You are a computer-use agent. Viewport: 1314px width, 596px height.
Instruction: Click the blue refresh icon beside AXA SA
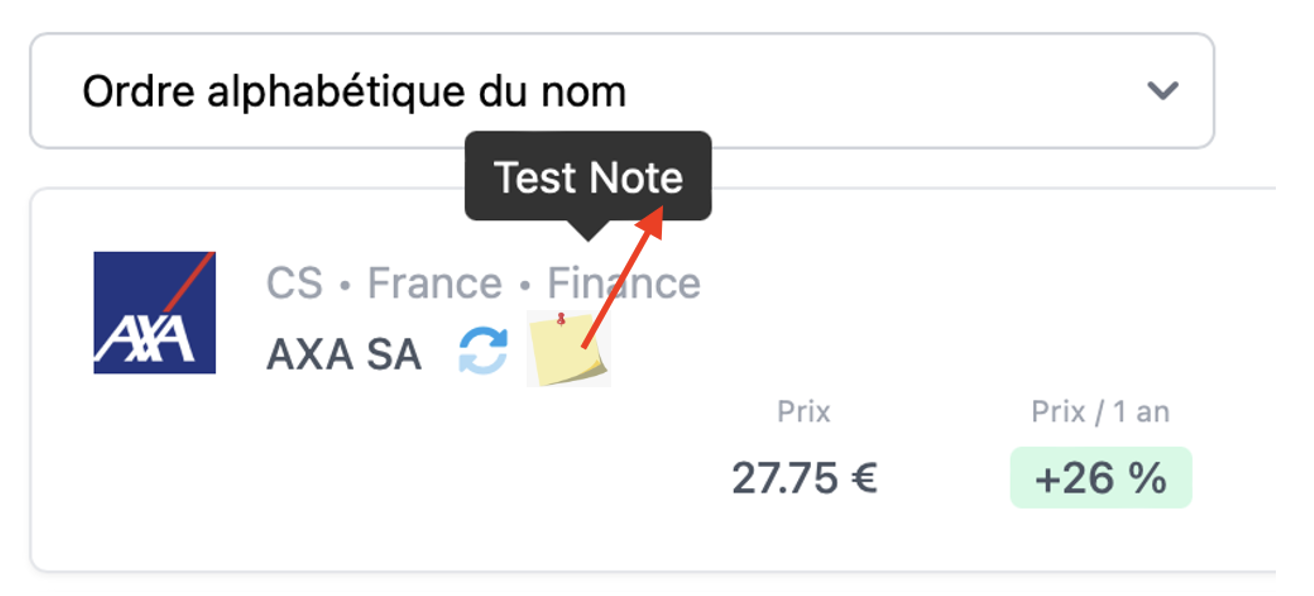click(x=483, y=352)
